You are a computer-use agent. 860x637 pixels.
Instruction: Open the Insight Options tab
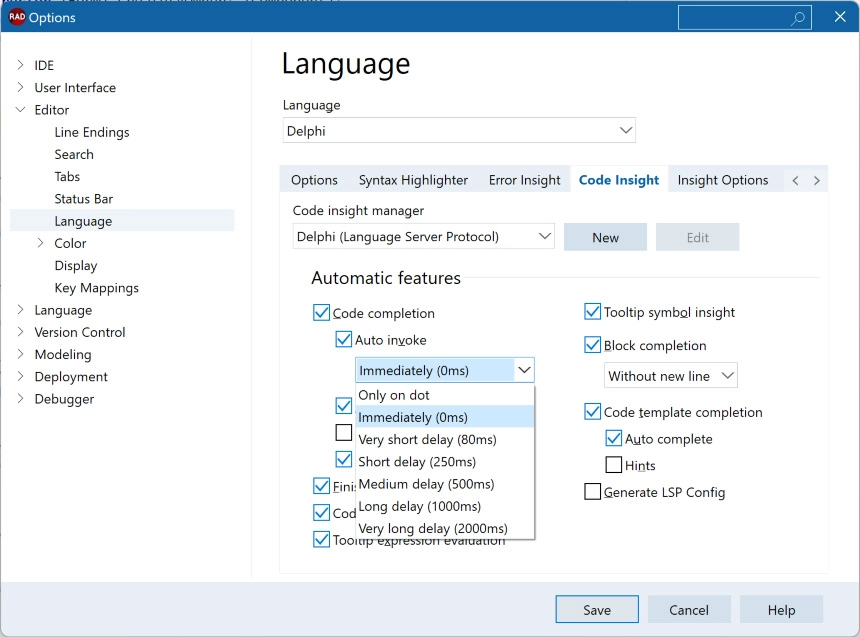pos(722,180)
